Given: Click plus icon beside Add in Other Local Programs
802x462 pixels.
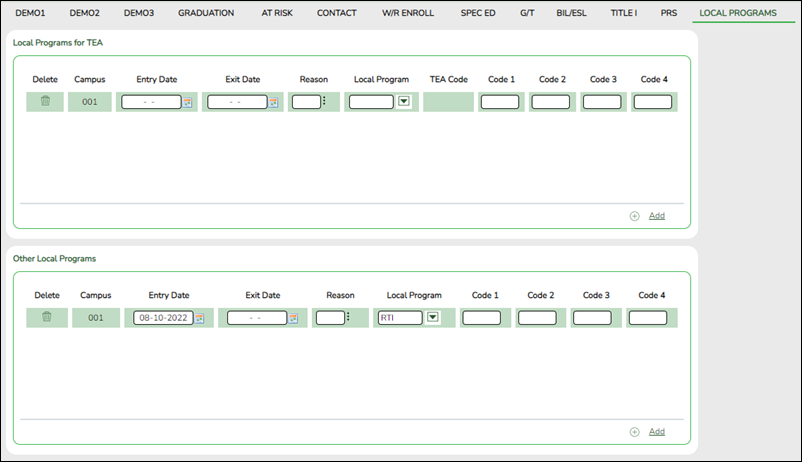Looking at the screenshot, I should point(634,432).
